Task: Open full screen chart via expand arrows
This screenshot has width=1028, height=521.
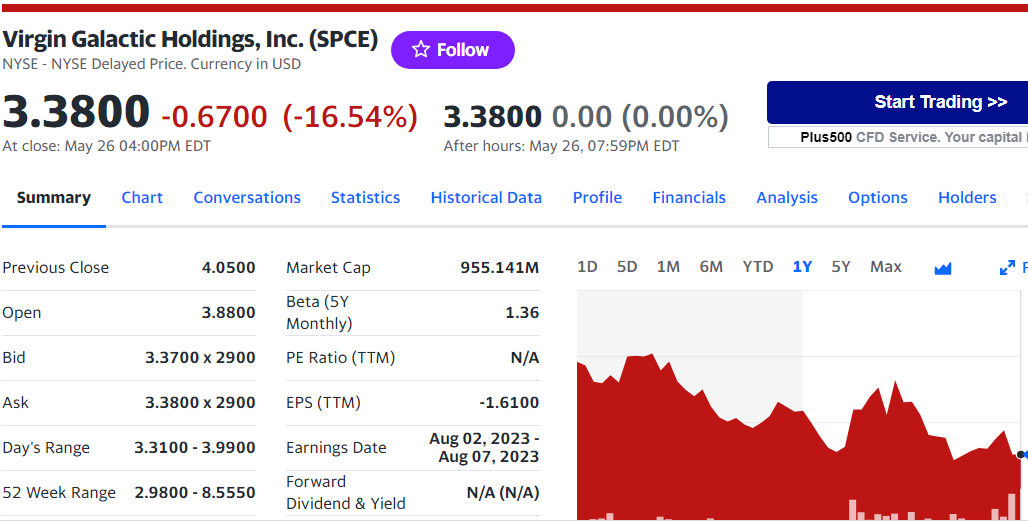Action: 1007,268
